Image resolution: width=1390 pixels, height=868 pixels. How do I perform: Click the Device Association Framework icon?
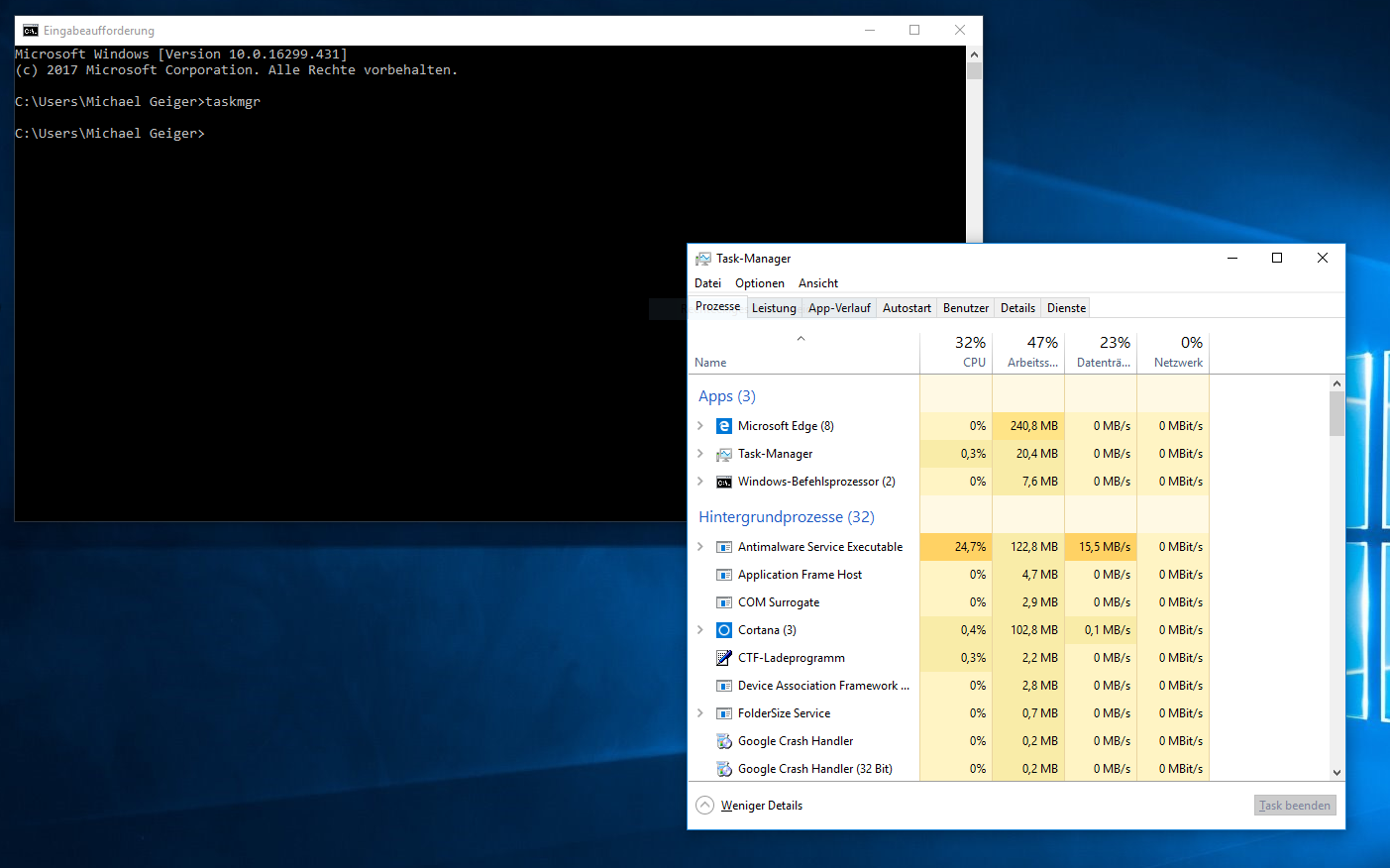pos(724,686)
